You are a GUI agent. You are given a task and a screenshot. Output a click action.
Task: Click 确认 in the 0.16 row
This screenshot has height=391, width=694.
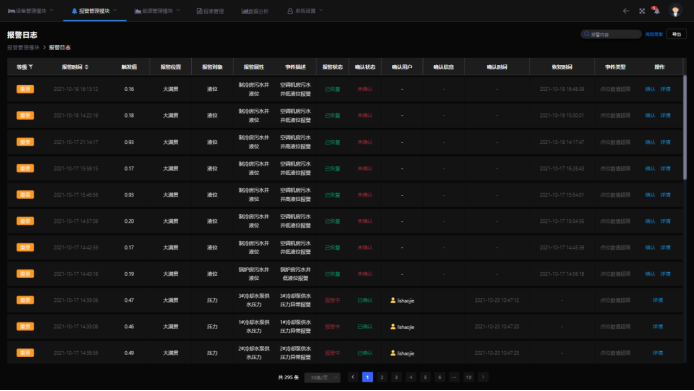coord(650,89)
